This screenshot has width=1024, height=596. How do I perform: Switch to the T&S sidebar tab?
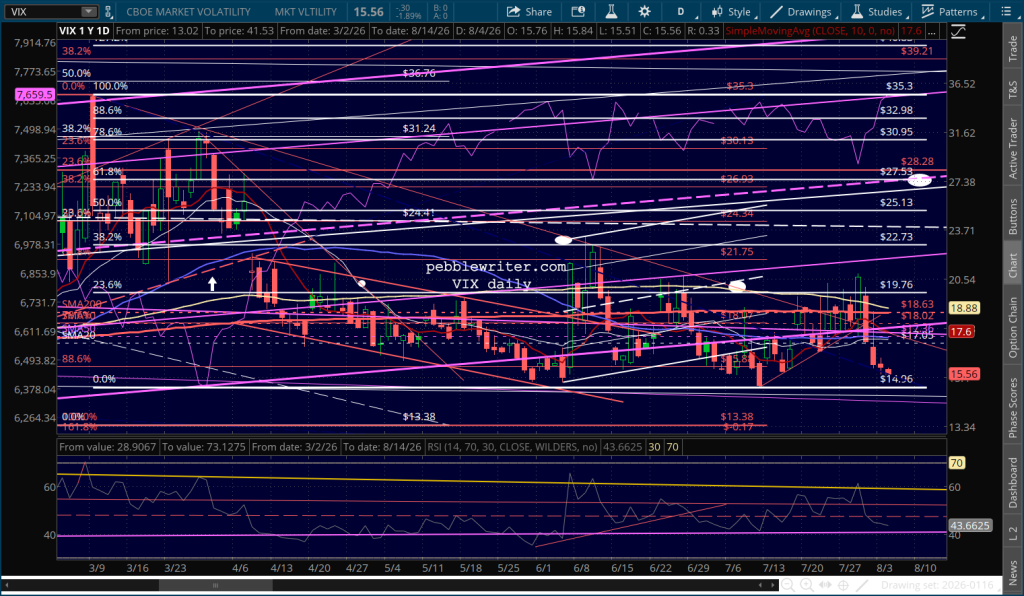[1013, 90]
